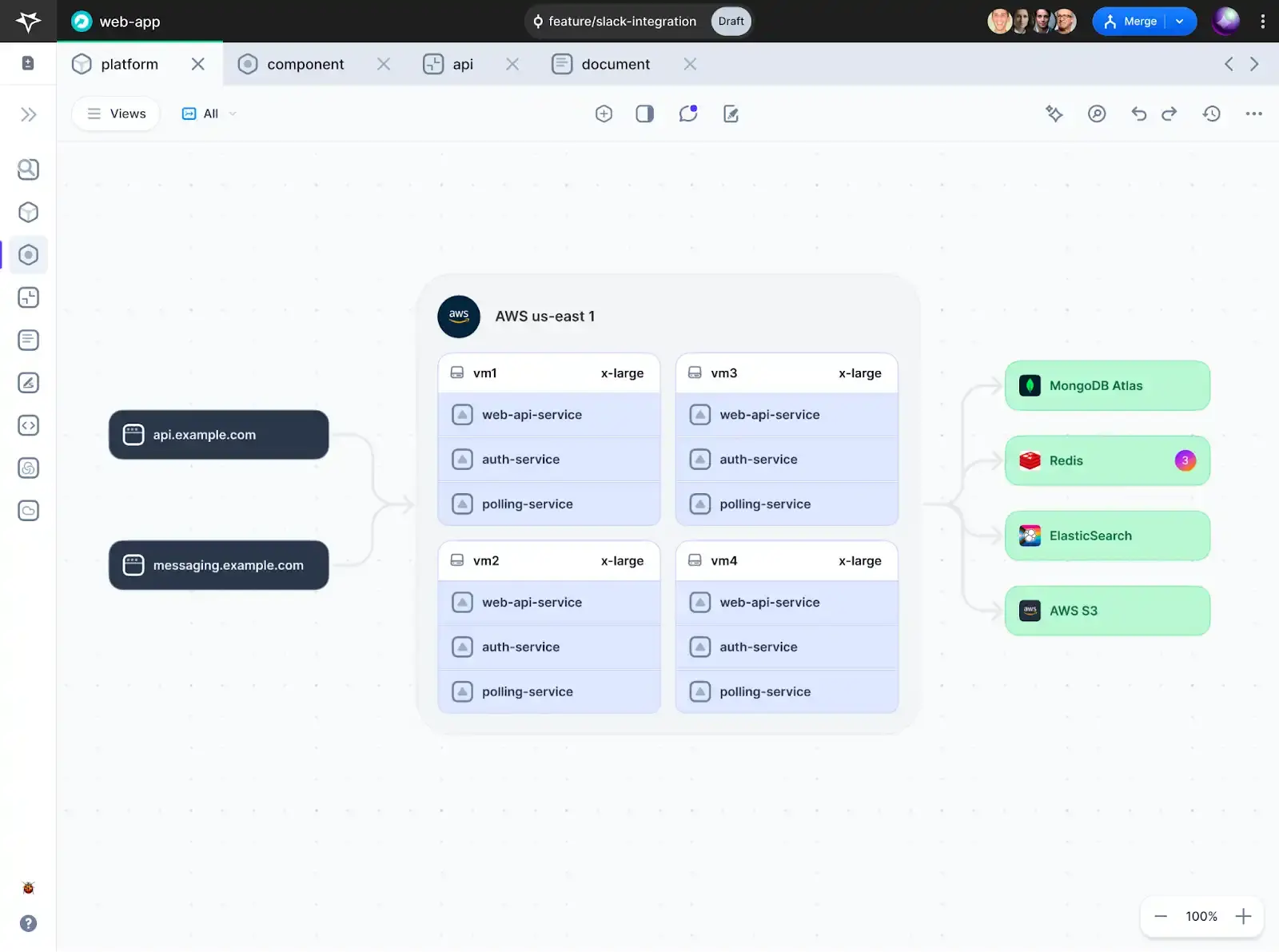Click the Views button
Screen dimensions: 1279x952
pyautogui.click(x=117, y=114)
